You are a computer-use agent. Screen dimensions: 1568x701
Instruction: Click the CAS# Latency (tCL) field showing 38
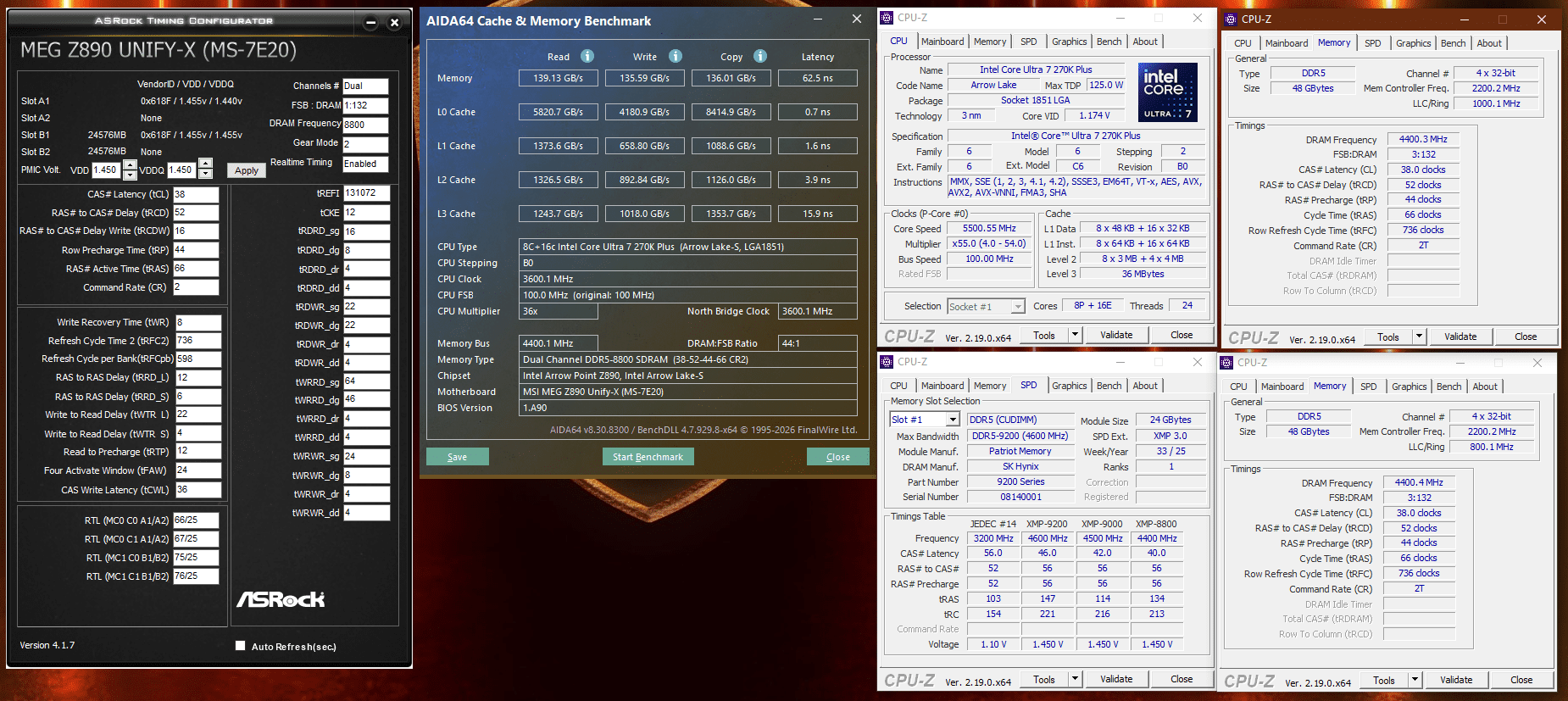196,194
